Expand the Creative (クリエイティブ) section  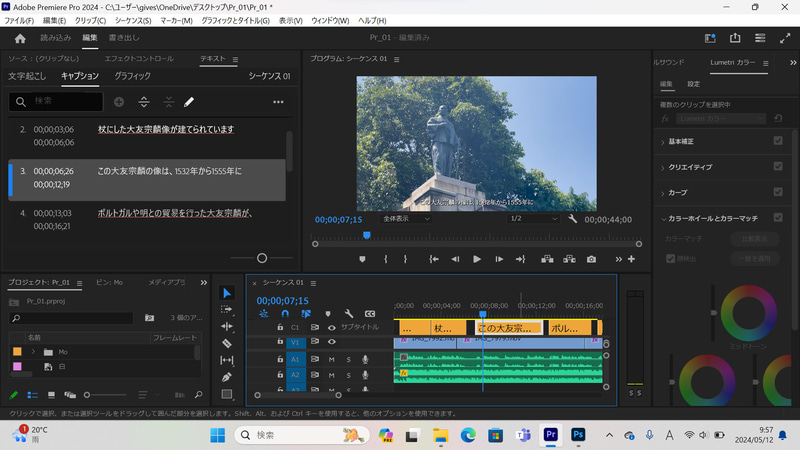(663, 167)
